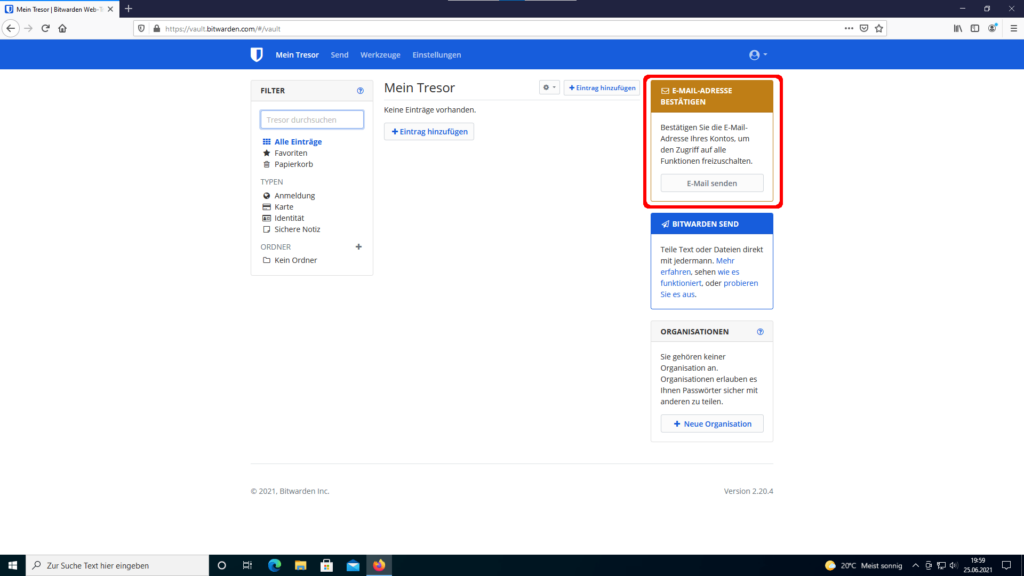Open the Einstellungen navigation tab

click(x=437, y=55)
